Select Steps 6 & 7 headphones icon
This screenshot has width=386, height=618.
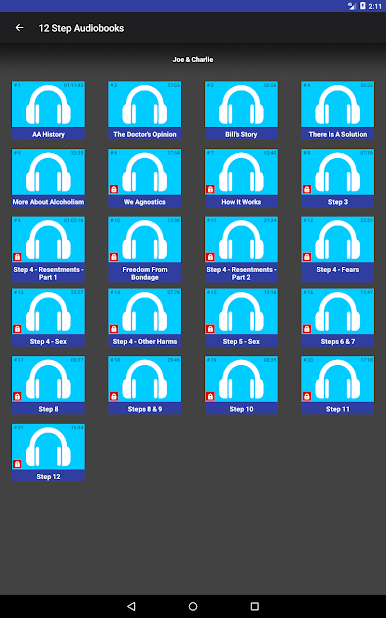338,312
